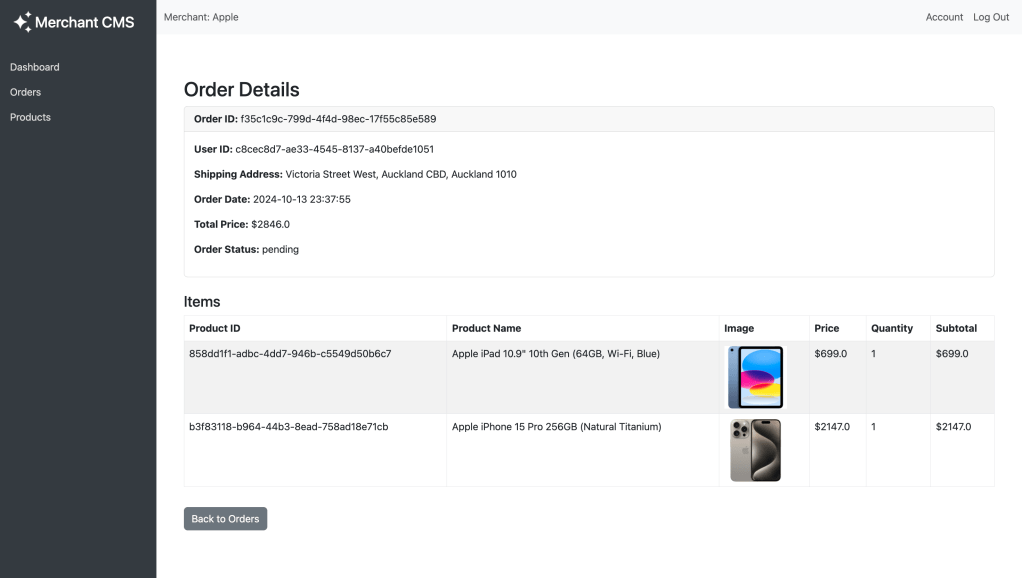Click the Apple iPad 10.9" product name
The width and height of the screenshot is (1022, 578).
pos(556,353)
